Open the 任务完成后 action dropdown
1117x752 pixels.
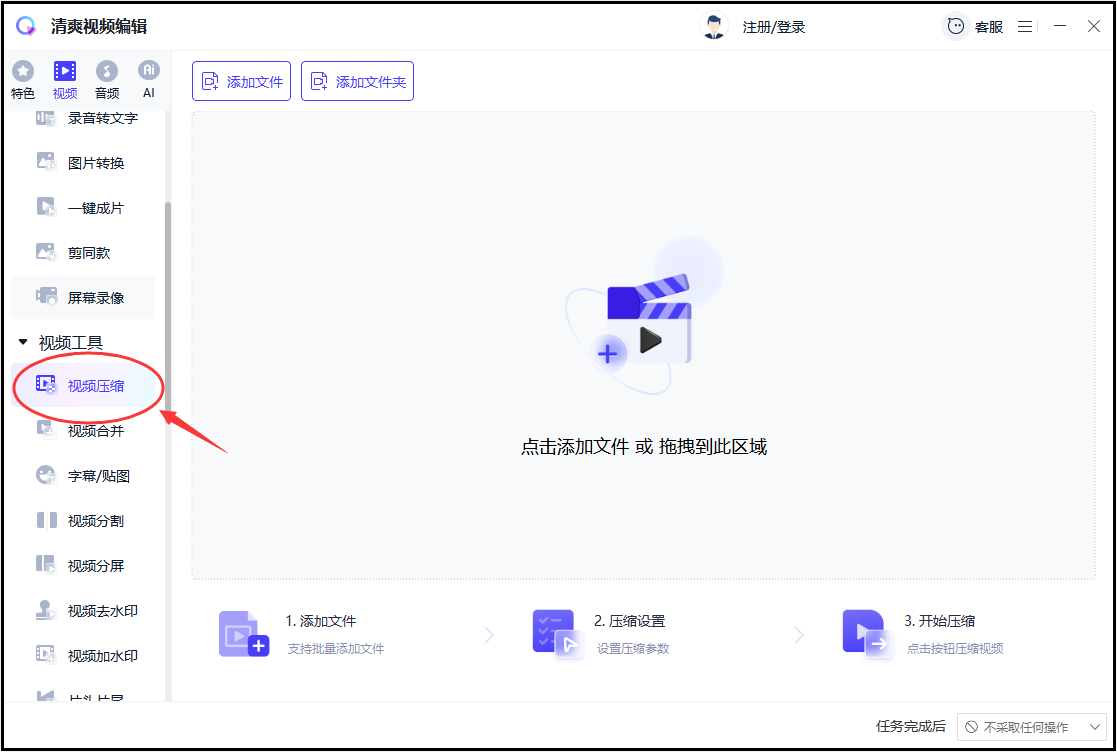click(x=1032, y=727)
